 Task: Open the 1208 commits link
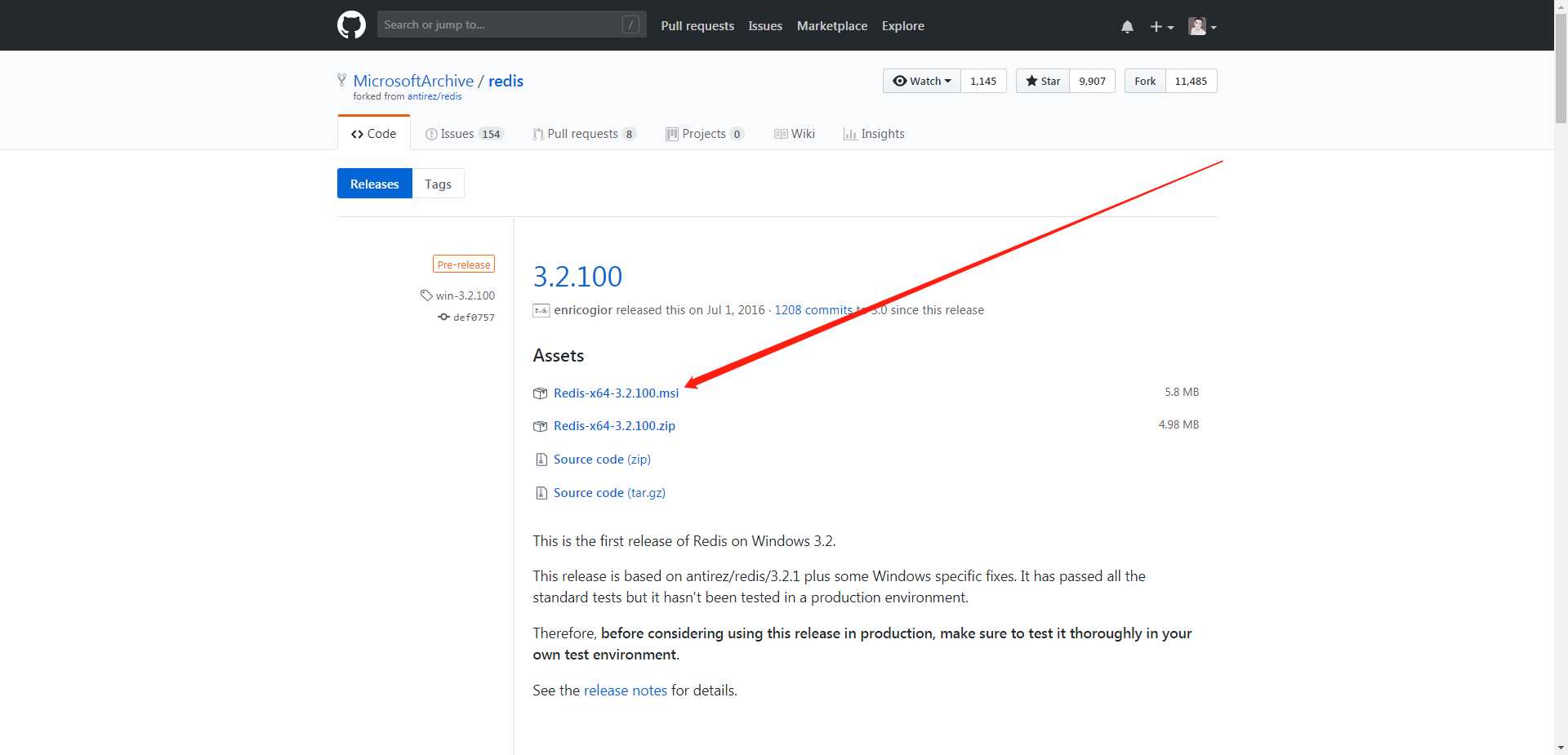pos(813,310)
